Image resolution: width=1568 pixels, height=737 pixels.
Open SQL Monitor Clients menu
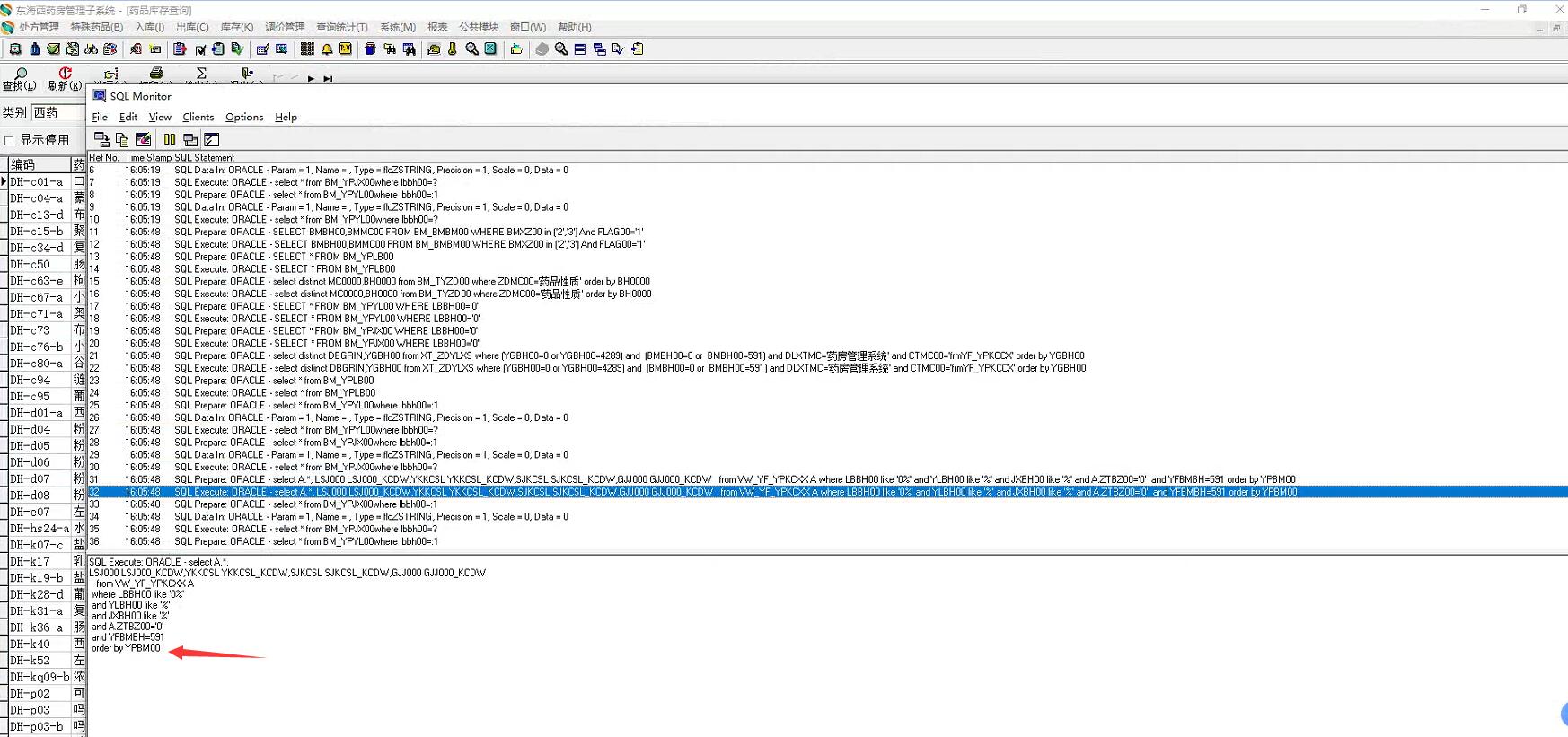[x=198, y=117]
